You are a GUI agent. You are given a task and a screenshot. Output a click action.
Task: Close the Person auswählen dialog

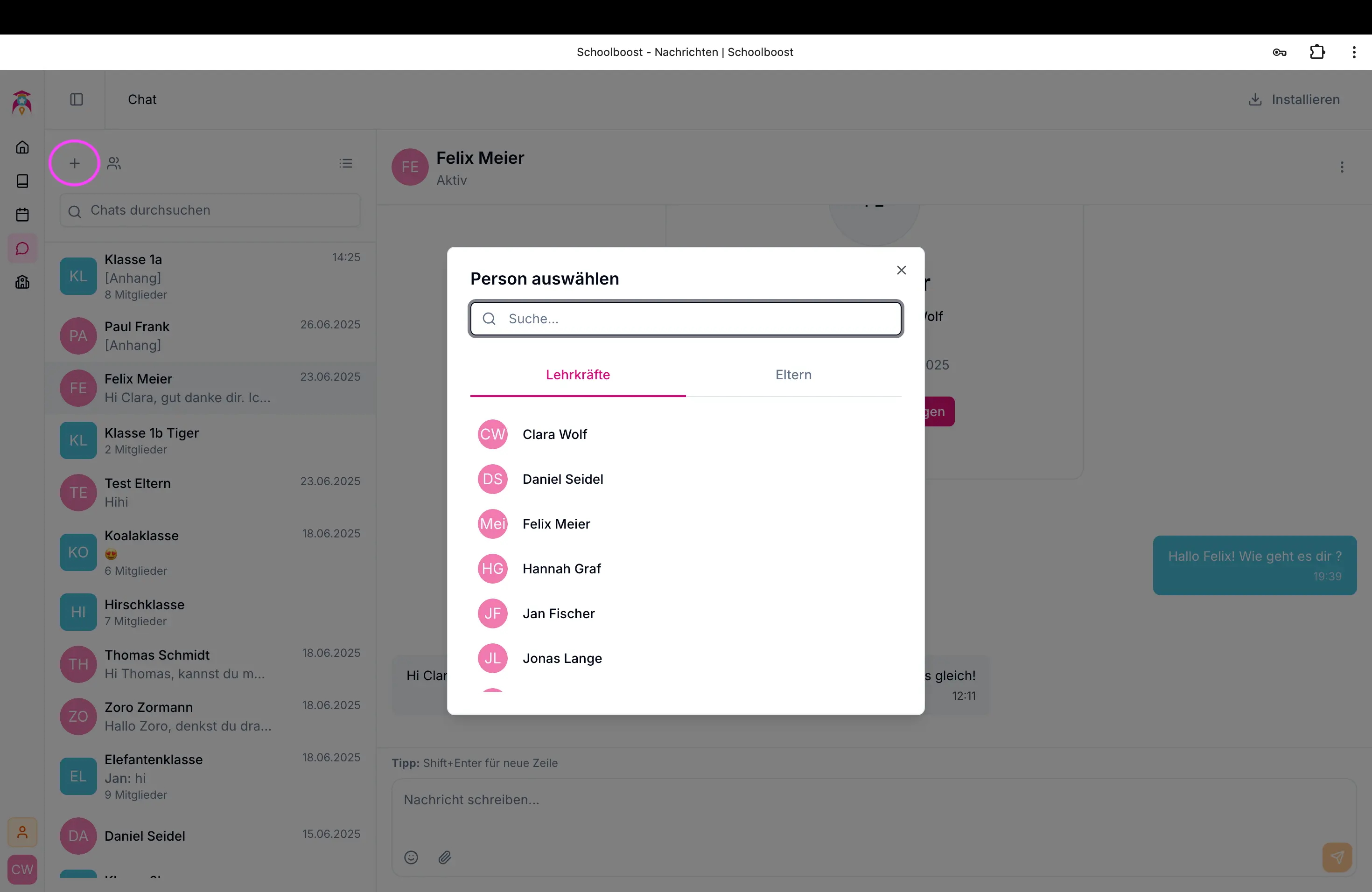click(x=902, y=270)
